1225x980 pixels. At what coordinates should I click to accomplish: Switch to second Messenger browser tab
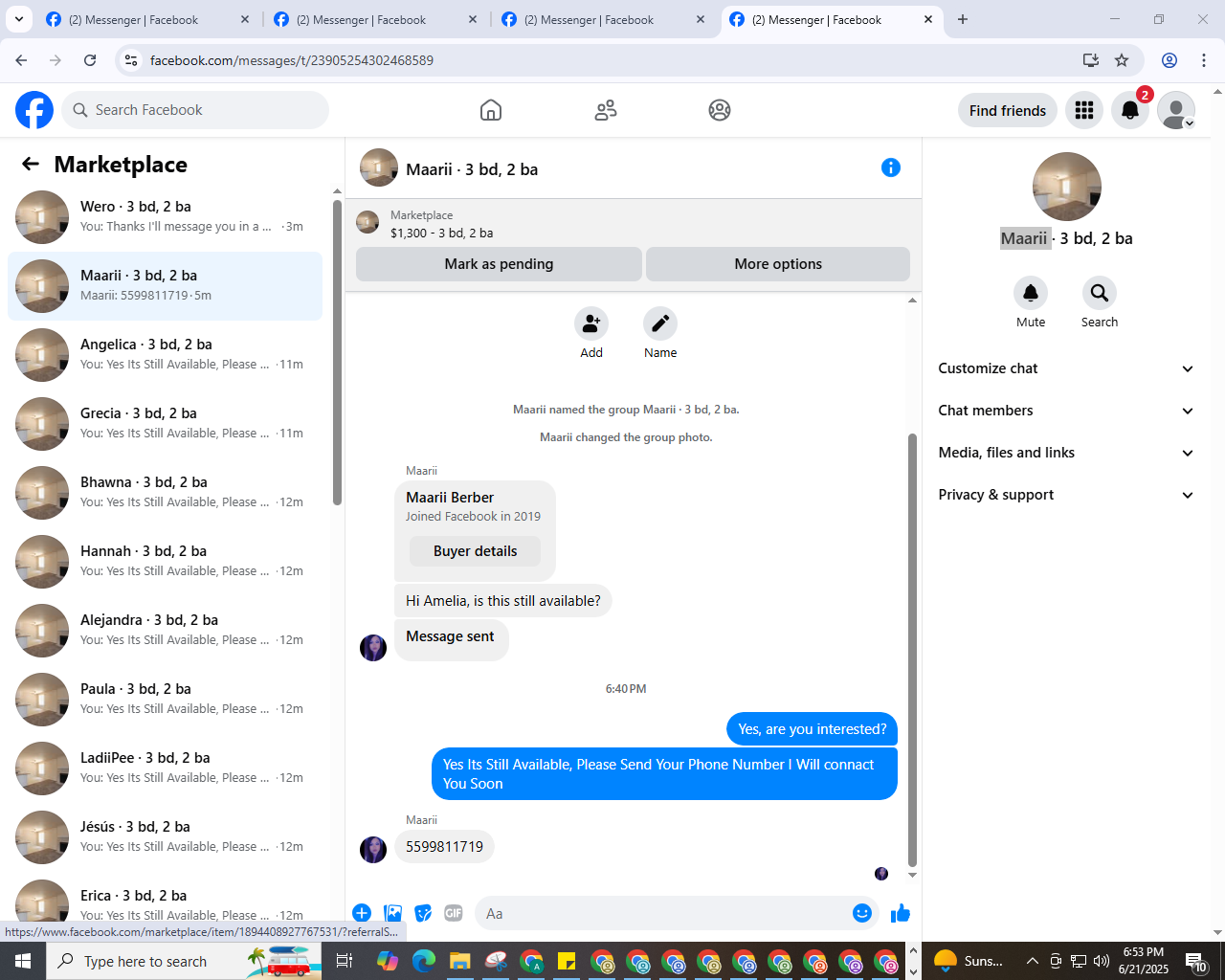tap(376, 20)
